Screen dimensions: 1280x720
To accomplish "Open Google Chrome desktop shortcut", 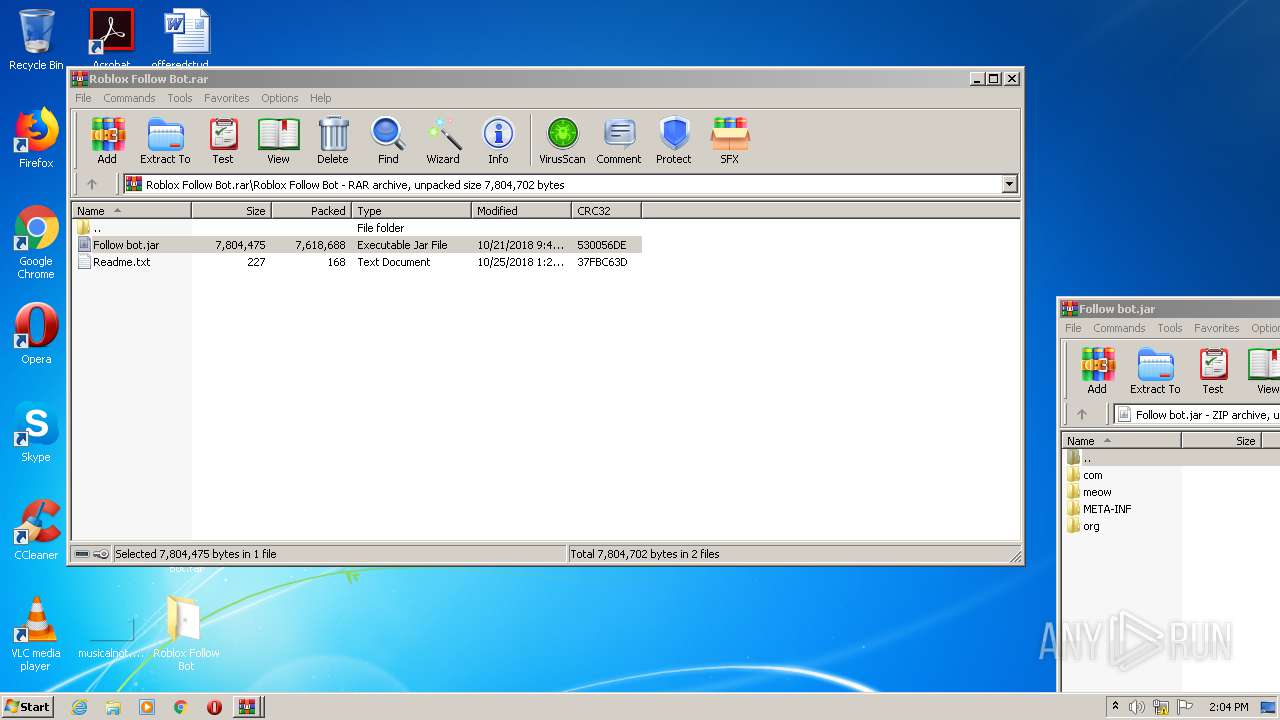I will (x=36, y=243).
